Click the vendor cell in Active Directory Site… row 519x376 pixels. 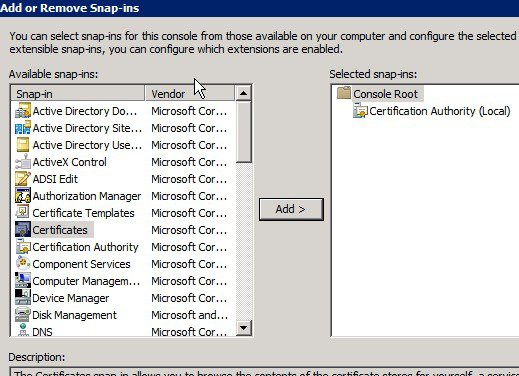point(189,128)
